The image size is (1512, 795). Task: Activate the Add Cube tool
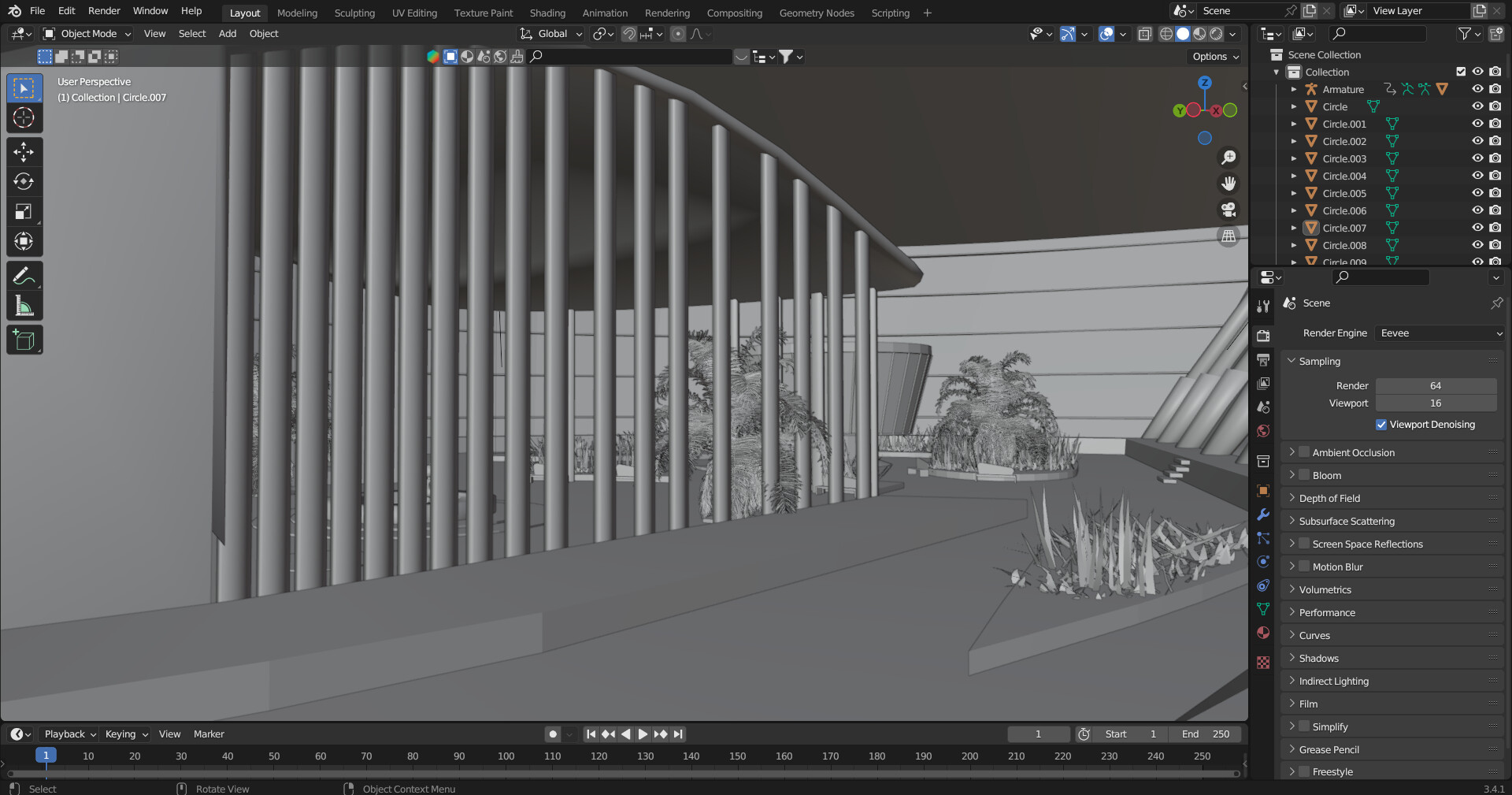tap(24, 340)
